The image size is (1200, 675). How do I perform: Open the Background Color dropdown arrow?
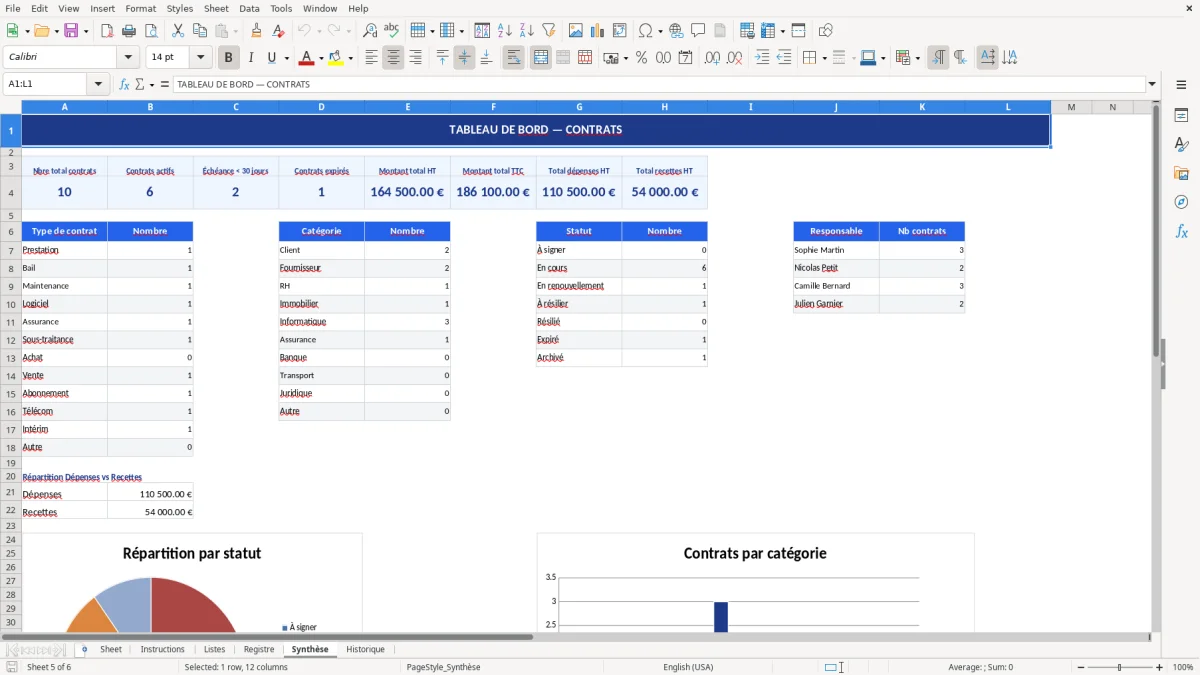coord(351,58)
